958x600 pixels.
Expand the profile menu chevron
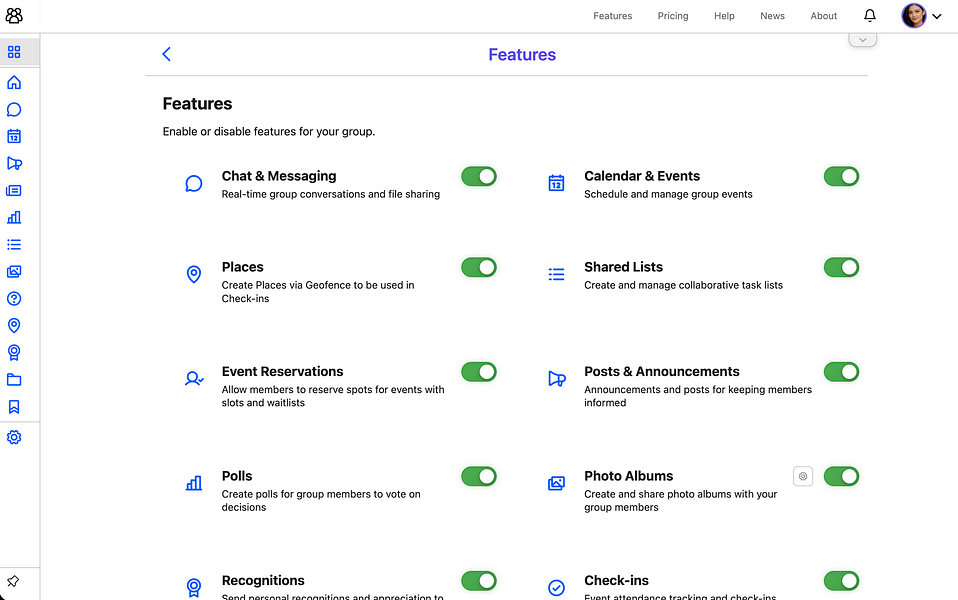pos(937,16)
